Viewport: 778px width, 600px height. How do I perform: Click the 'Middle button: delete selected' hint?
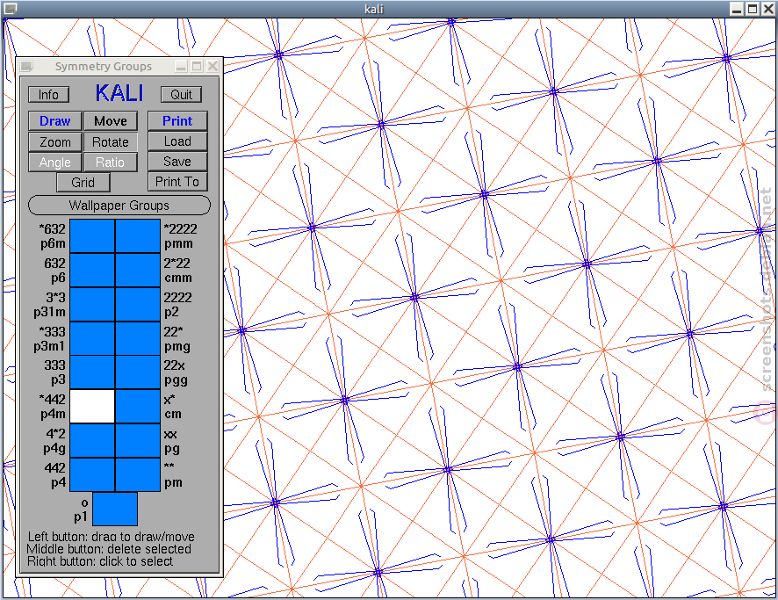click(x=109, y=549)
